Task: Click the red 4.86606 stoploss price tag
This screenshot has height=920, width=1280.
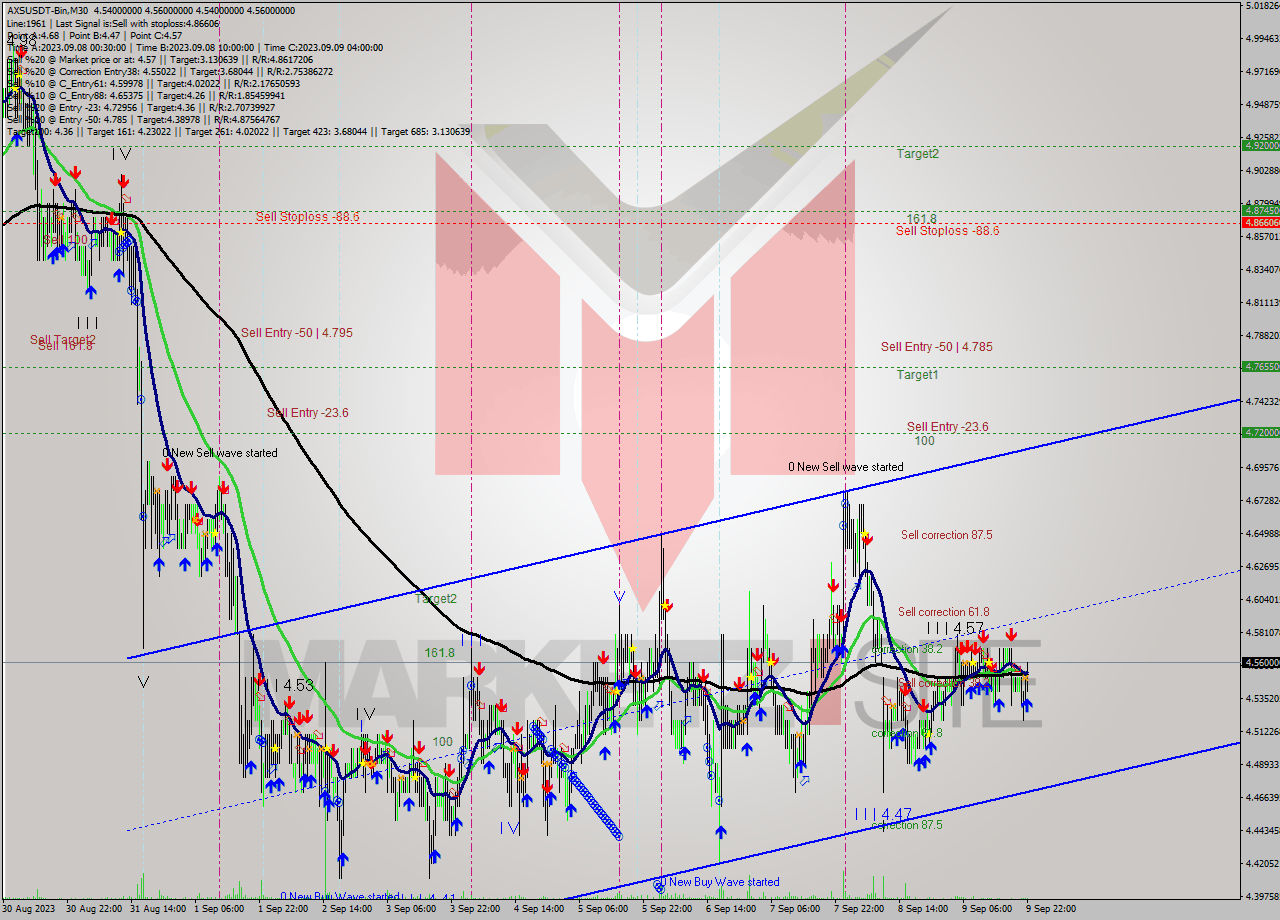Action: pos(1260,222)
